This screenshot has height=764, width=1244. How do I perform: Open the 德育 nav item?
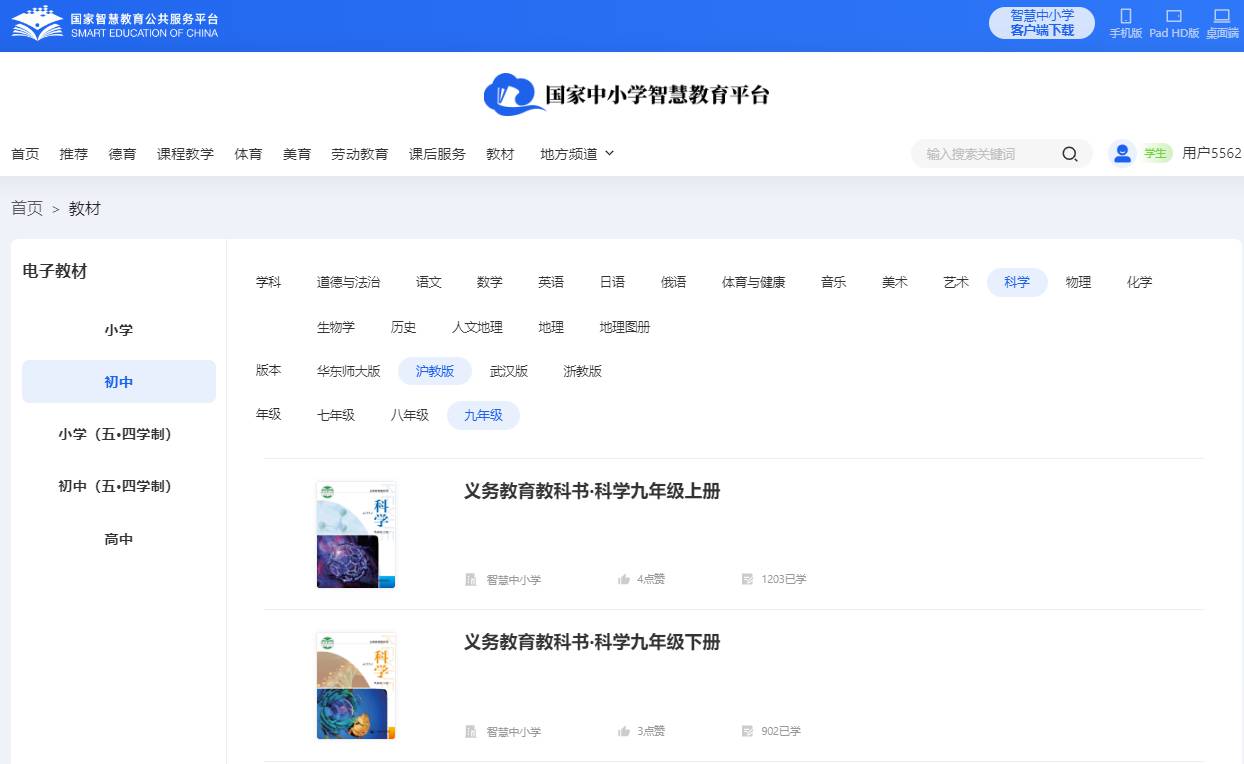[123, 154]
